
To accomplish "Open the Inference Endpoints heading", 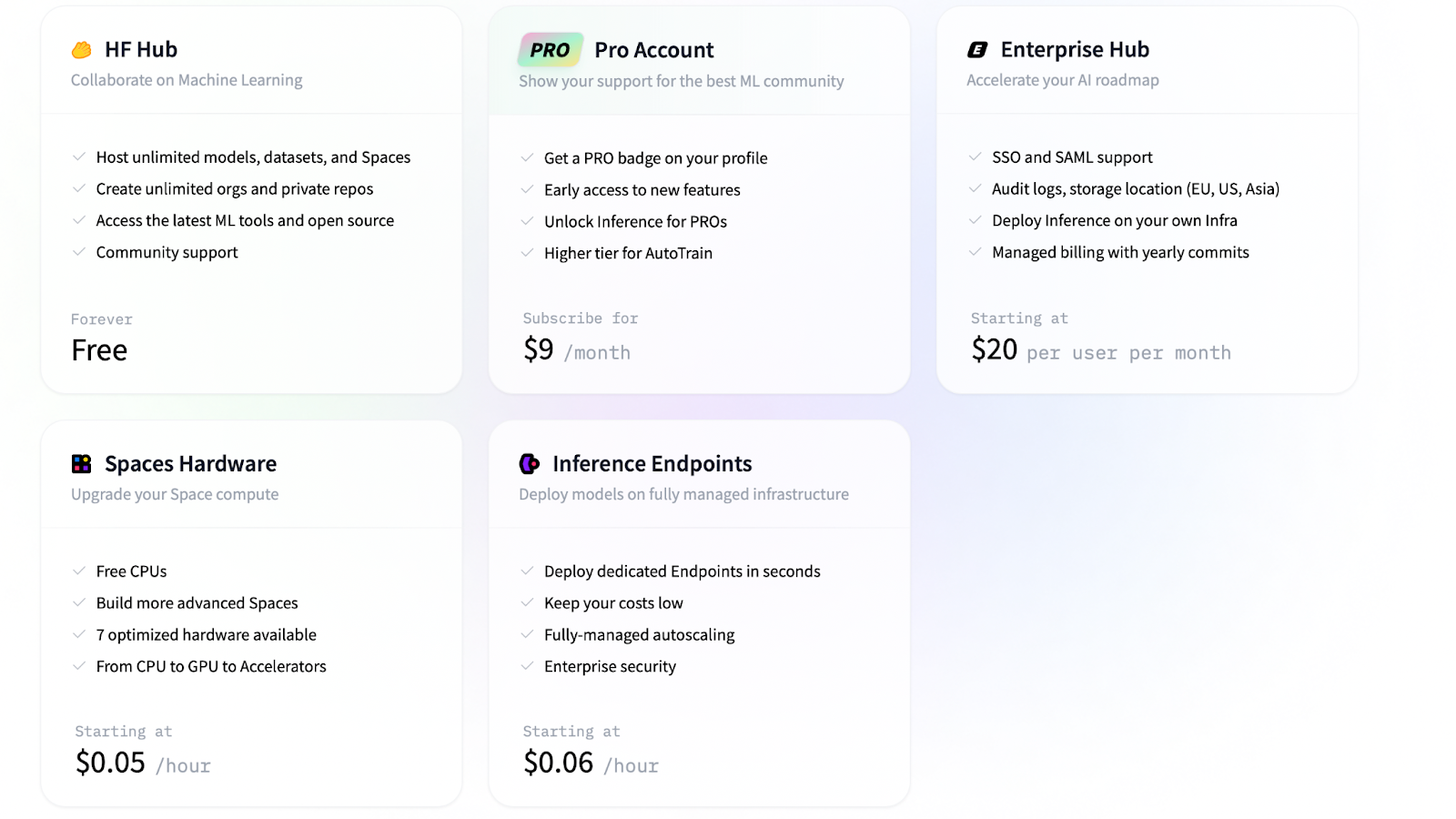I will point(652,463).
